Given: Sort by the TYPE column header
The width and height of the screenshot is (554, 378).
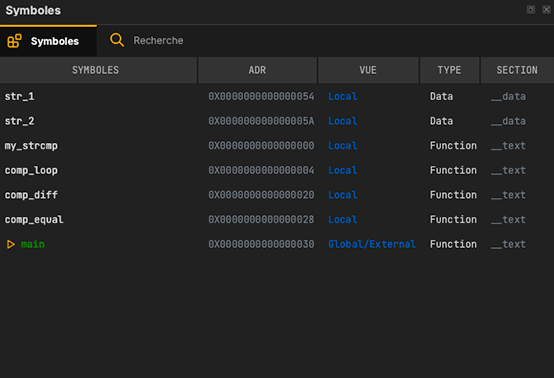Looking at the screenshot, I should click(x=449, y=70).
